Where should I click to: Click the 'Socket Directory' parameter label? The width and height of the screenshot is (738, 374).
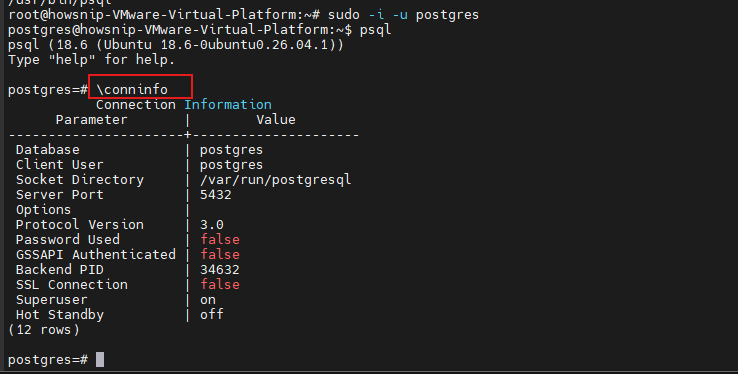80,180
